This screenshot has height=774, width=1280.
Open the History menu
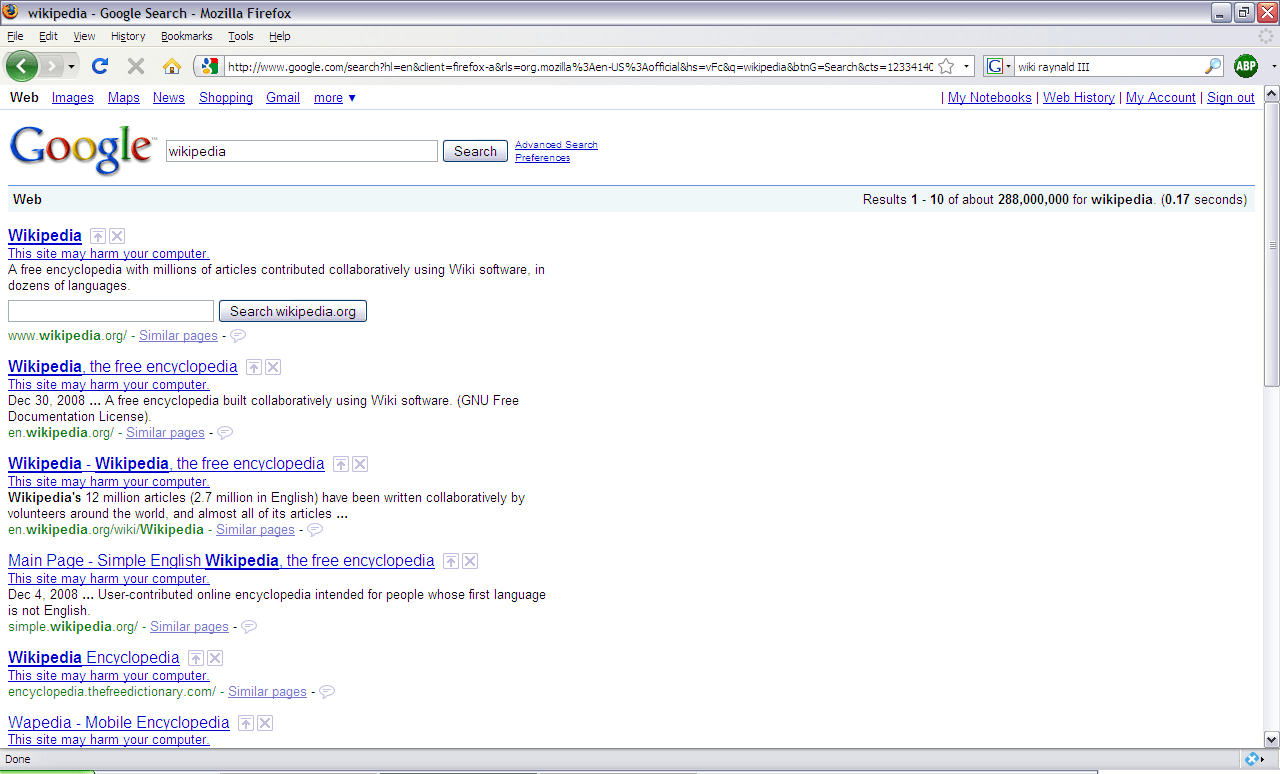pyautogui.click(x=128, y=36)
